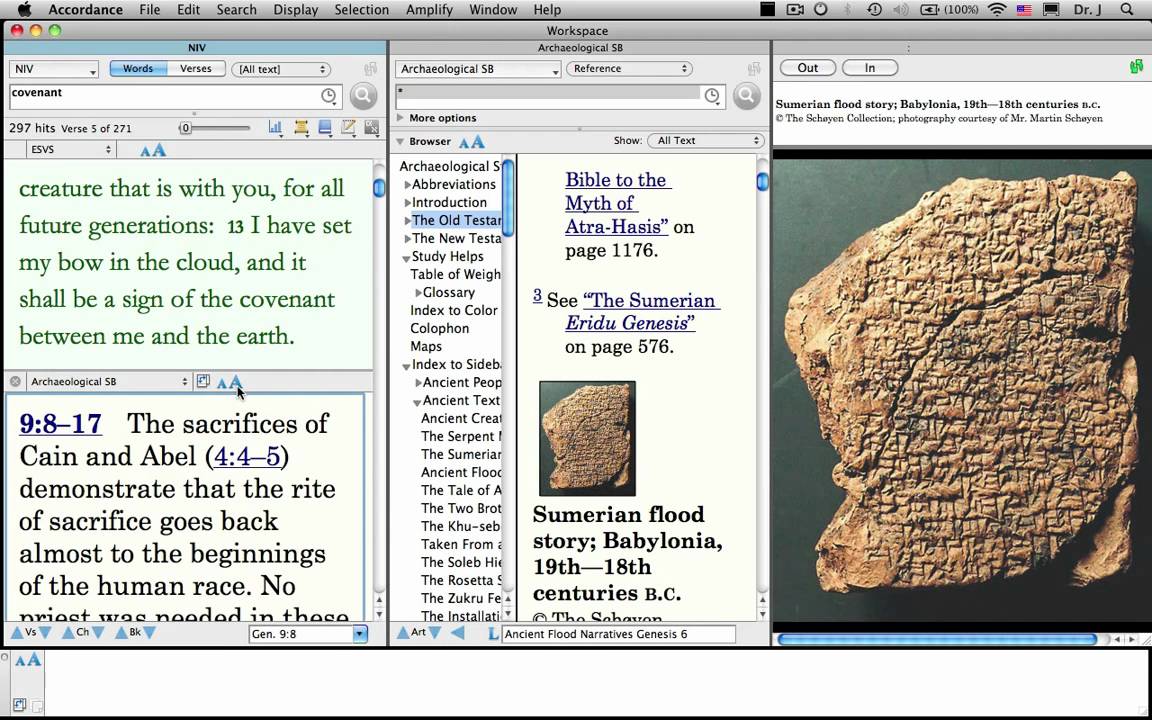
Task: Close the Archaeological SB parallel pane
Action: (x=15, y=381)
